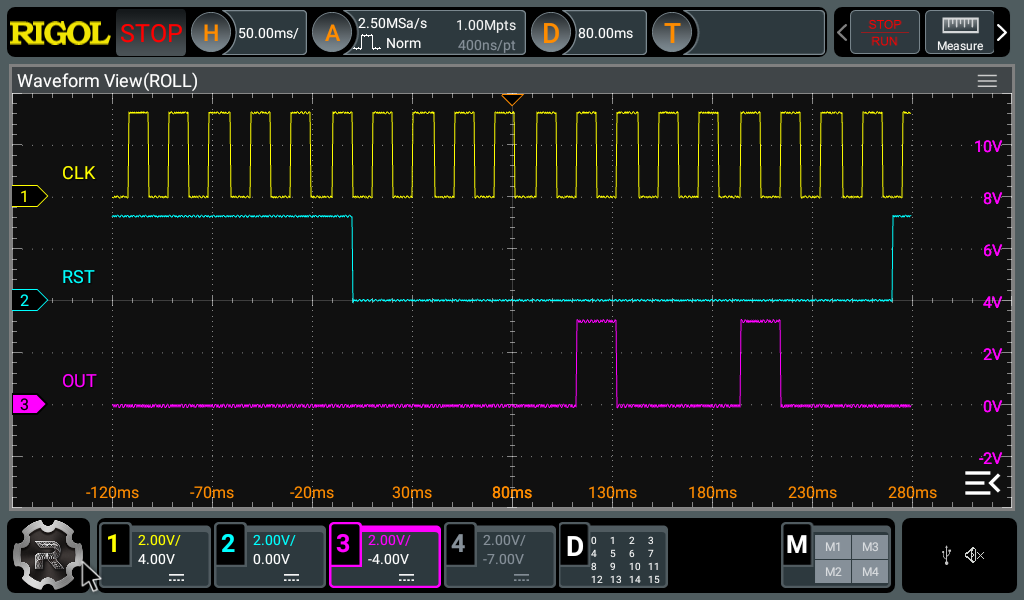1024x600 pixels.
Task: Toggle channel 4 on
Action: click(500, 556)
